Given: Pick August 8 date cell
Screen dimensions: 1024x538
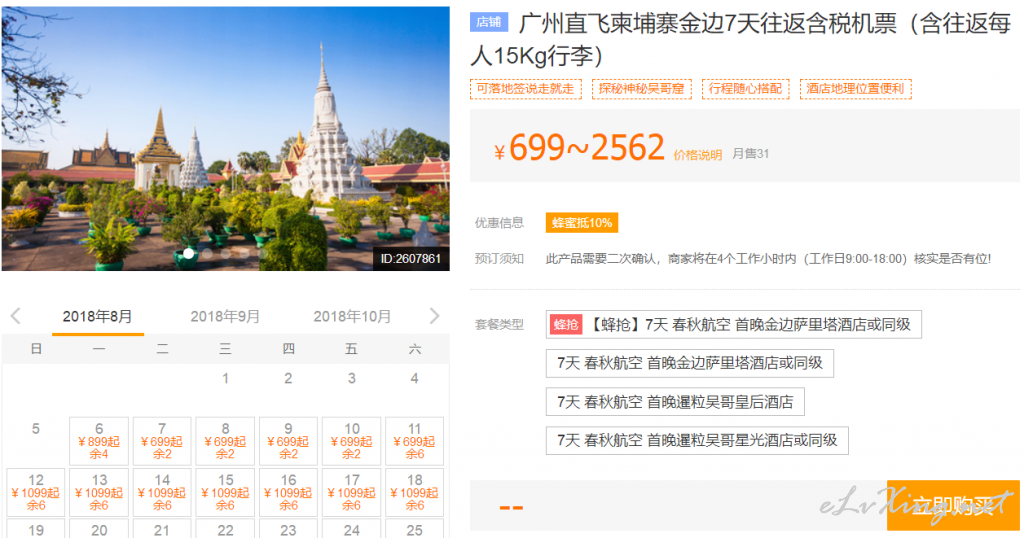Looking at the screenshot, I should [x=225, y=441].
